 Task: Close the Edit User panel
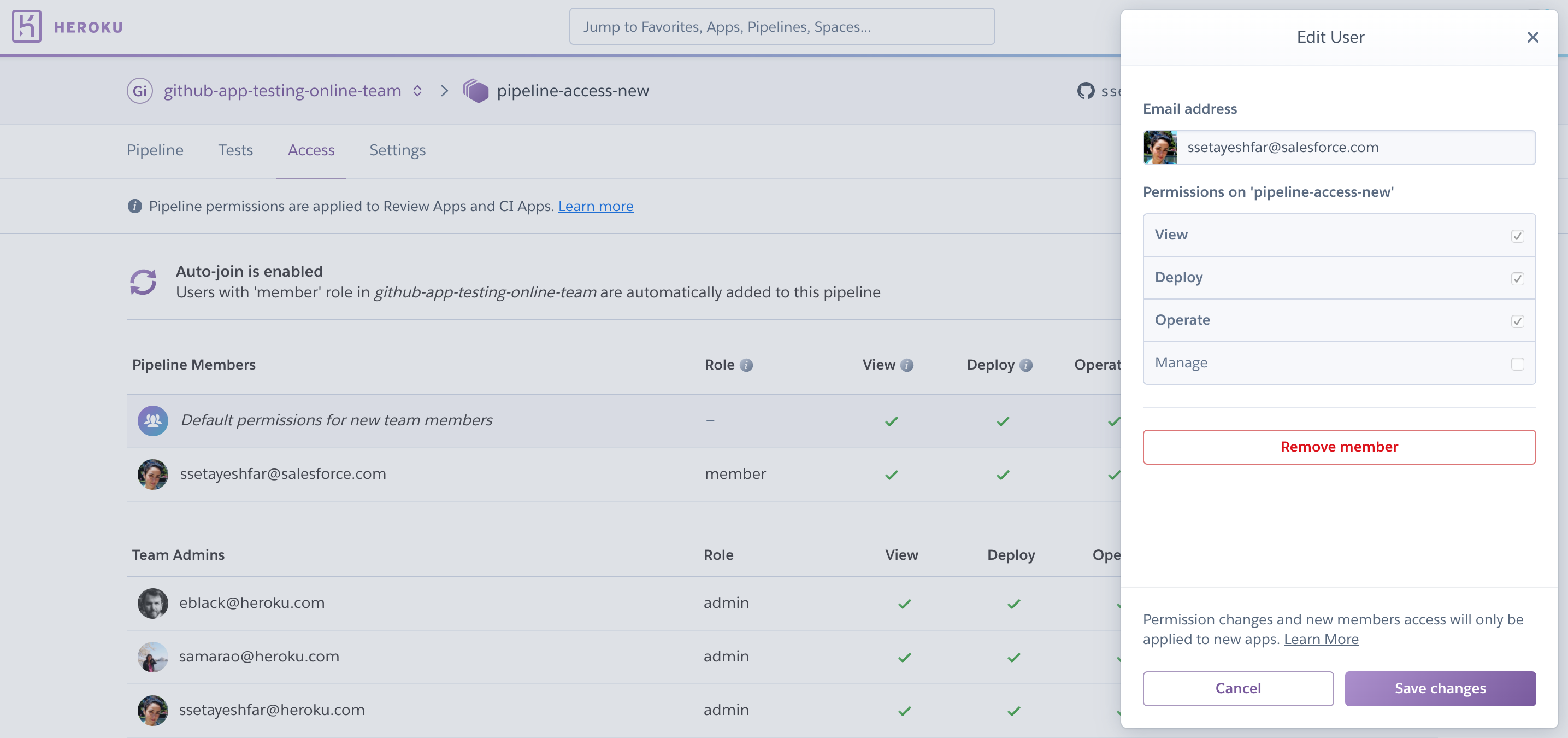[x=1532, y=37]
